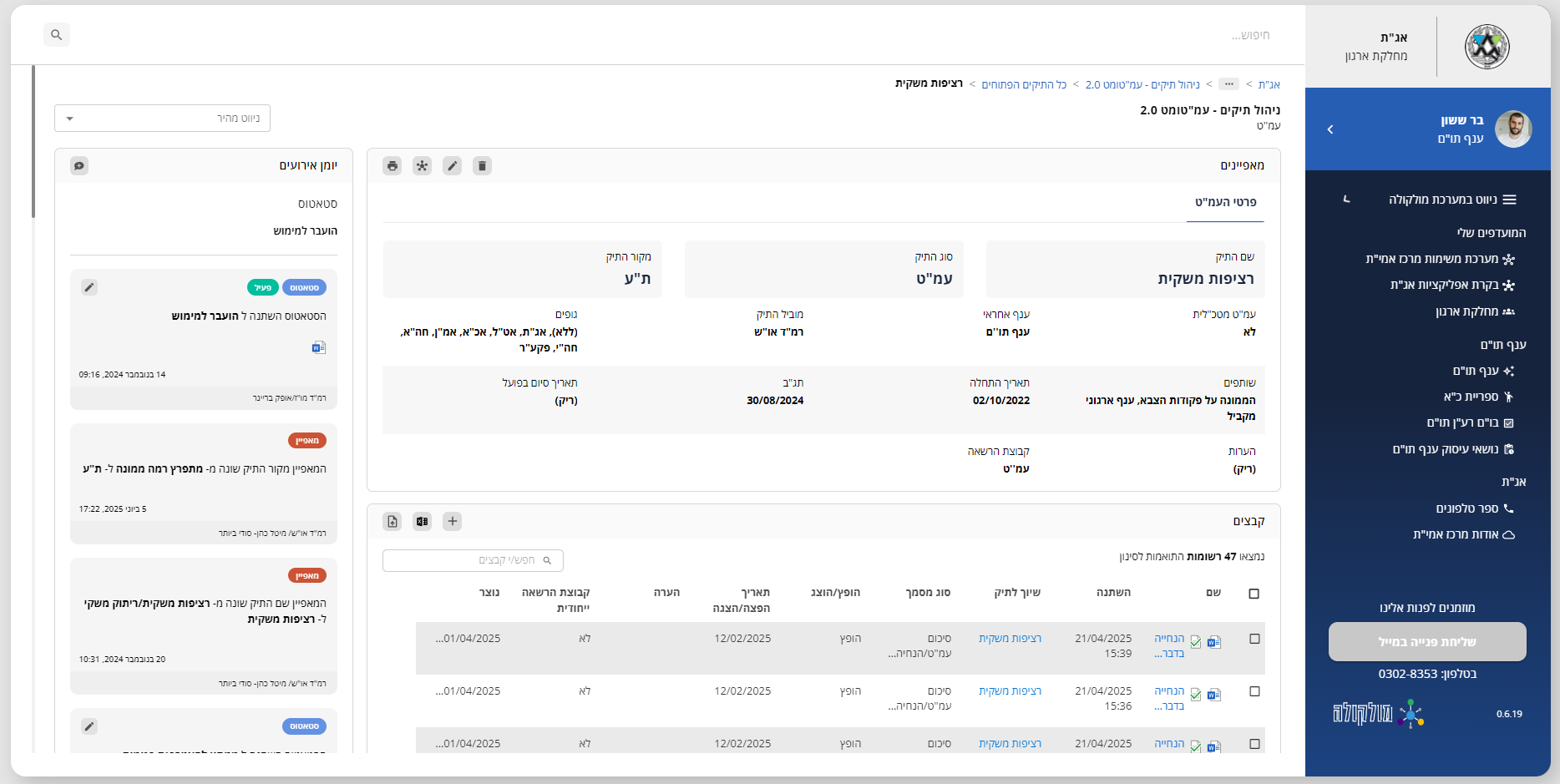The width and height of the screenshot is (1560, 784).
Task: Check the file row modified 15:36
Action: click(x=1254, y=691)
